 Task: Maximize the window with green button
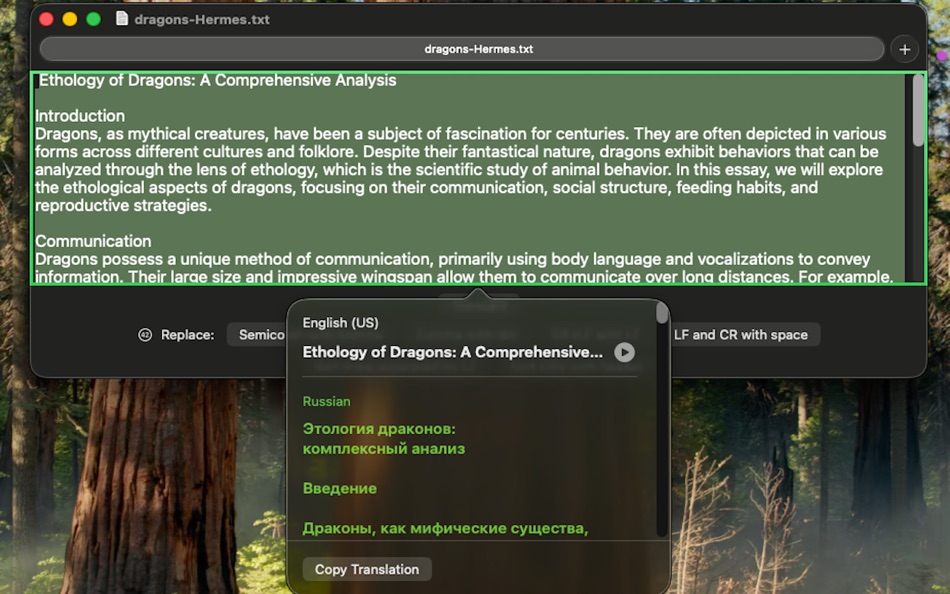click(93, 19)
